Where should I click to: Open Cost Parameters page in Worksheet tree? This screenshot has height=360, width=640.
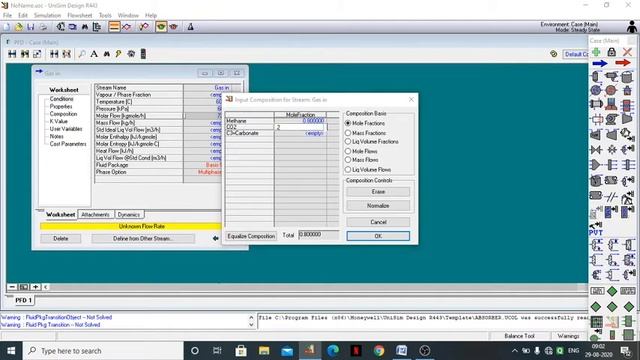tap(68, 144)
